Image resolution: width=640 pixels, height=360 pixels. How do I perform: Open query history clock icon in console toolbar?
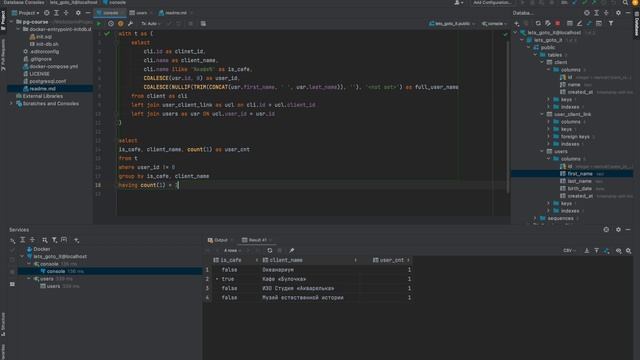click(x=111, y=24)
